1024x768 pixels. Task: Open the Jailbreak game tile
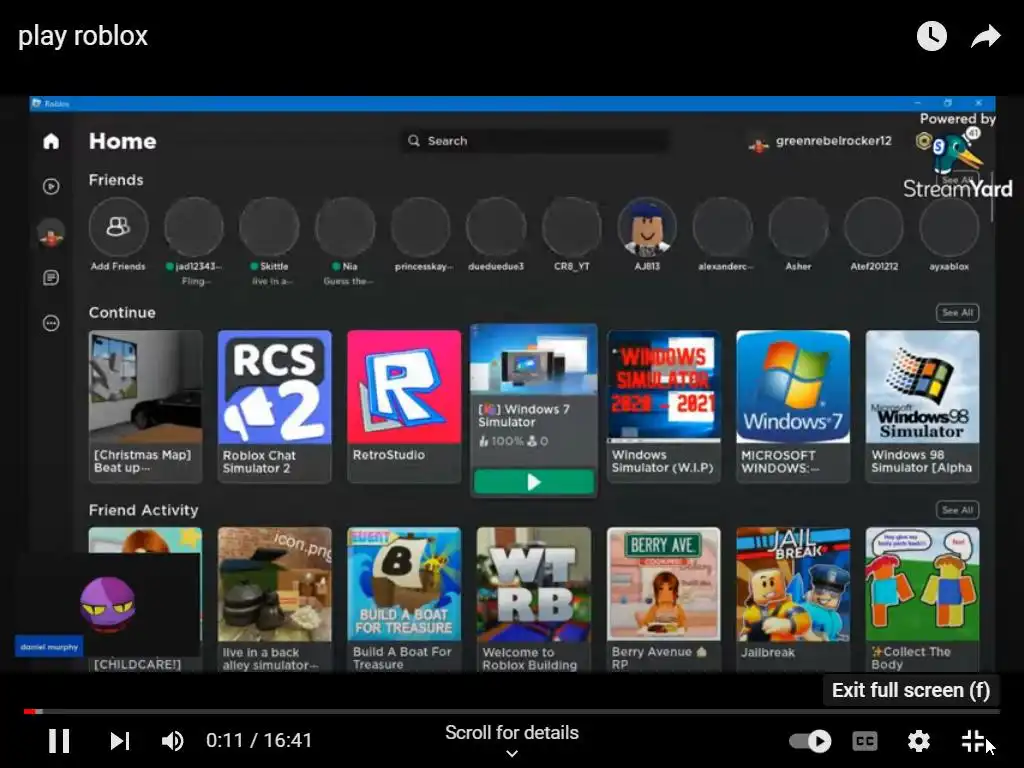pyautogui.click(x=793, y=600)
